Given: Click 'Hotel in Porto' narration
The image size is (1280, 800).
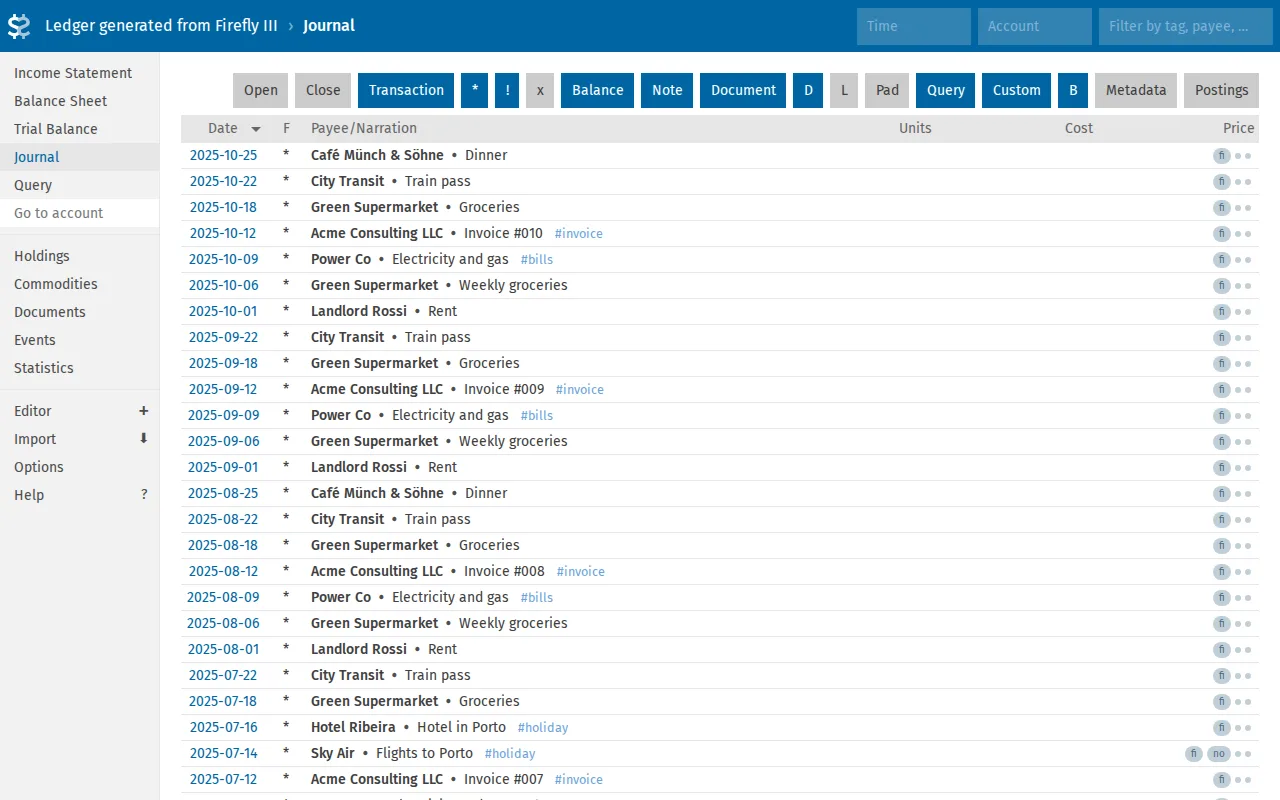Looking at the screenshot, I should pos(461,728).
